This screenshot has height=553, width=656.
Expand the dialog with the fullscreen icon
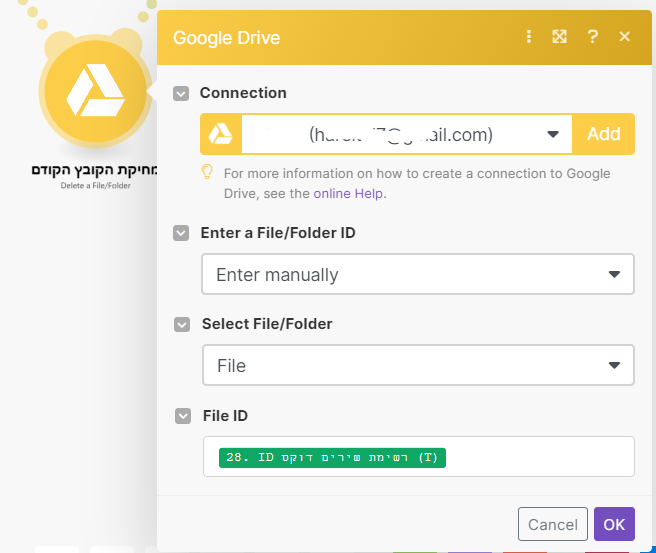pyautogui.click(x=559, y=37)
